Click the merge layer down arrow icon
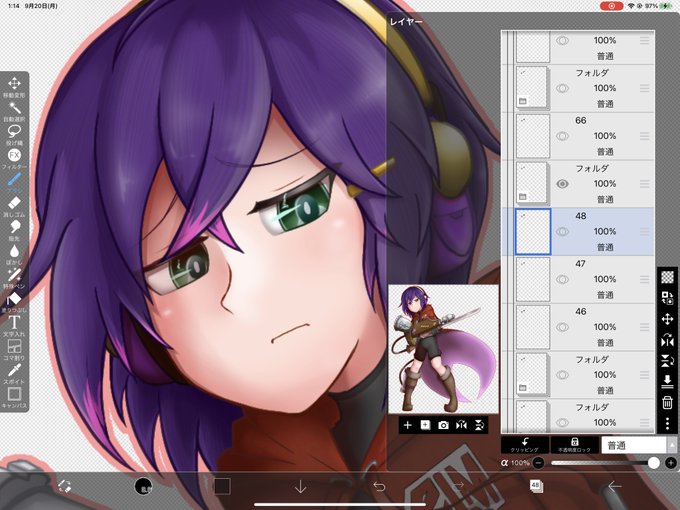 [667, 381]
